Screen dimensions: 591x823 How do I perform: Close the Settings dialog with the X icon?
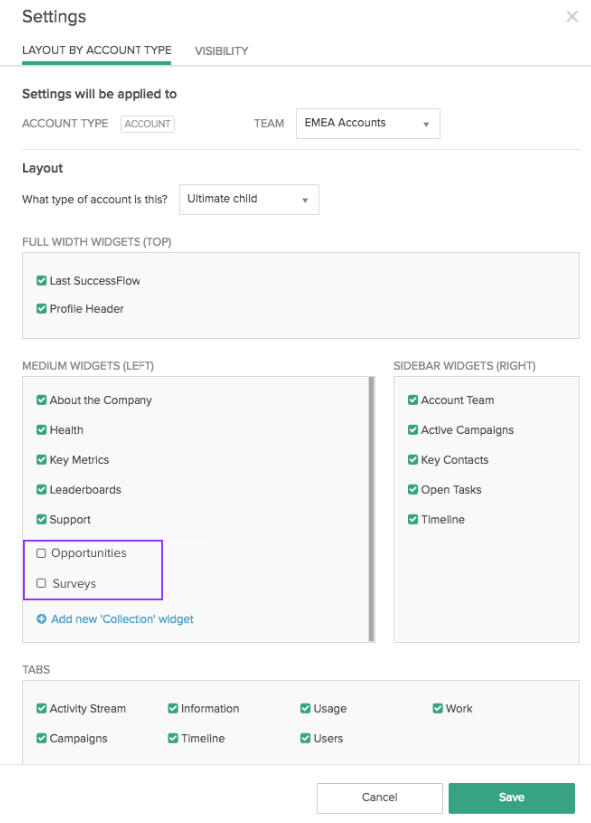(x=572, y=16)
